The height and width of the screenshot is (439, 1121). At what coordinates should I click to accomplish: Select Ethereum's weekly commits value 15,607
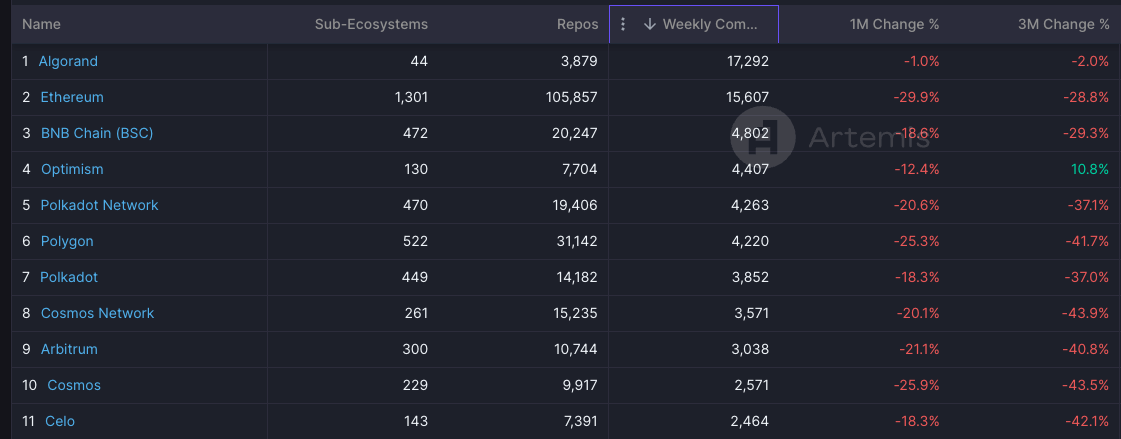click(748, 97)
